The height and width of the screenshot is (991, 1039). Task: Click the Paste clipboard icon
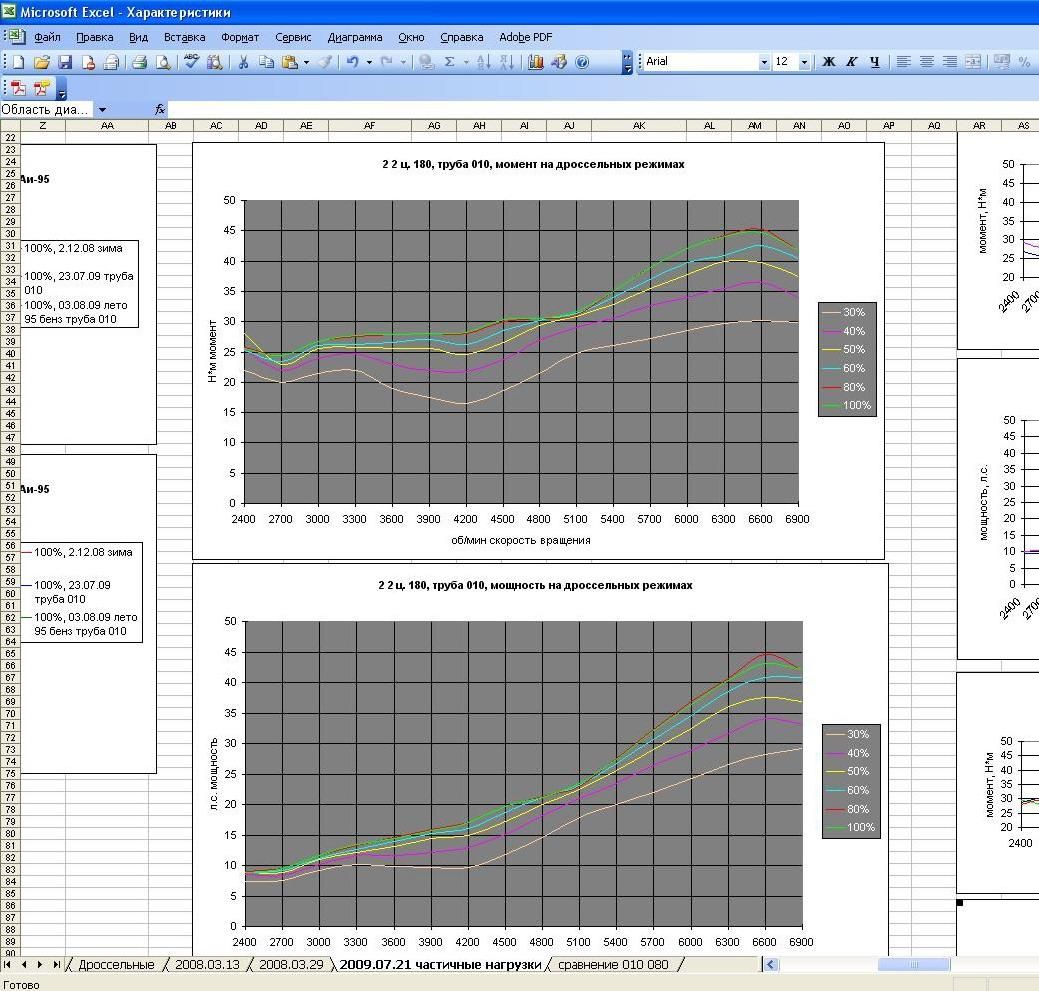pos(290,62)
